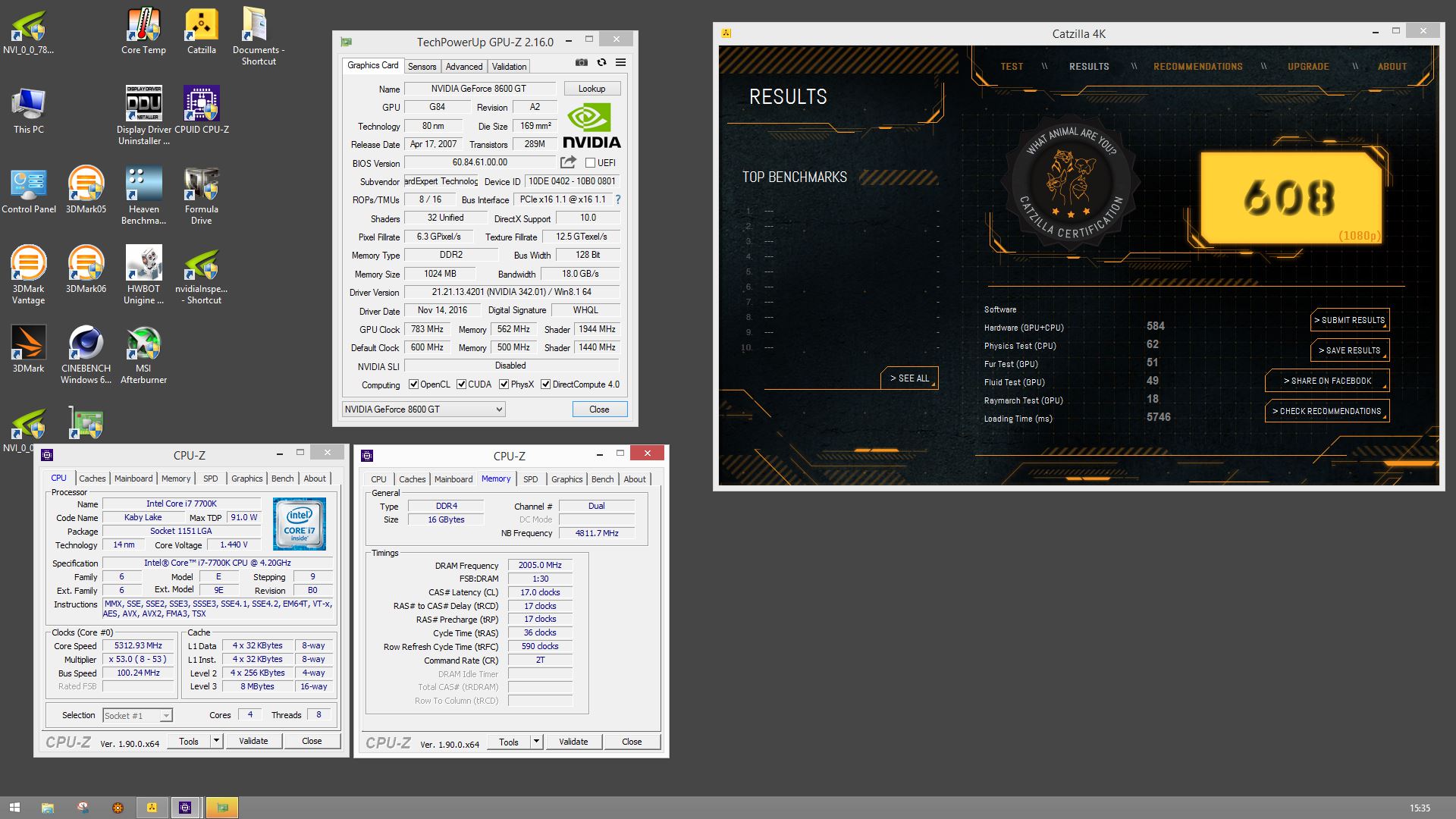Image resolution: width=1456 pixels, height=819 pixels.
Task: Click the taskbar clock 15:35
Action: click(1420, 808)
